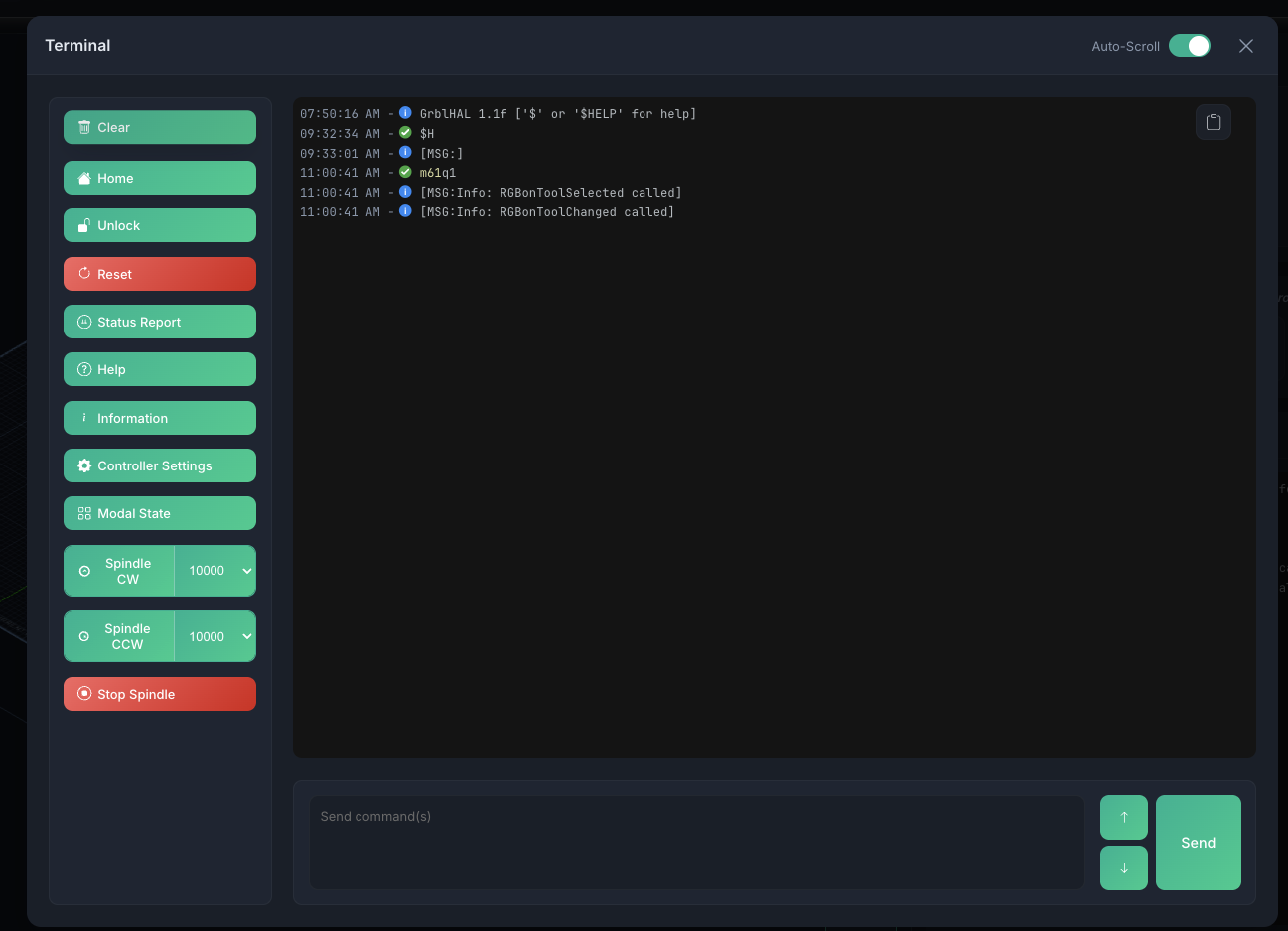Copy terminal output with clipboard icon
The width and height of the screenshot is (1288, 931).
point(1214,122)
